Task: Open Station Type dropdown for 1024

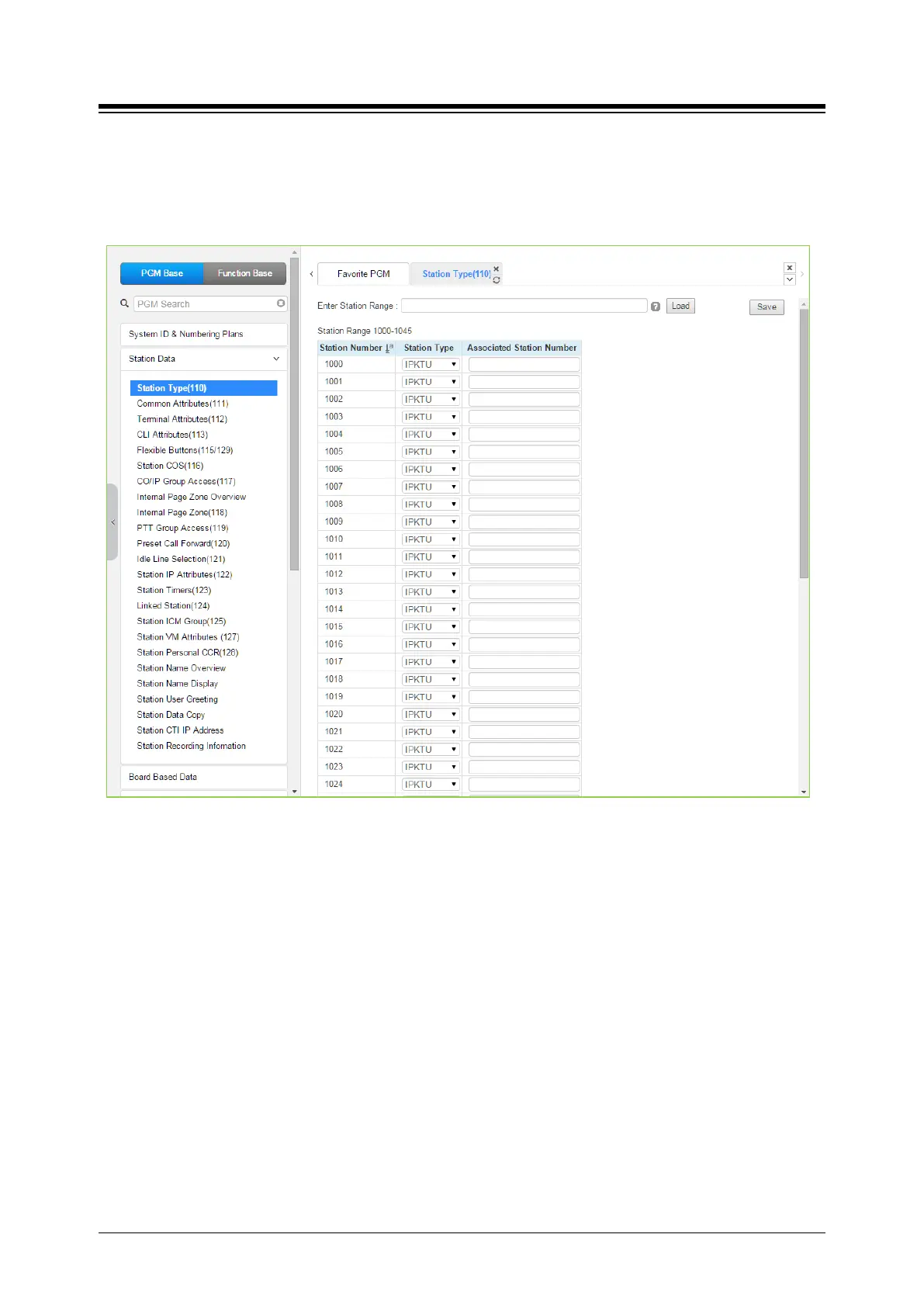Action: [x=431, y=785]
